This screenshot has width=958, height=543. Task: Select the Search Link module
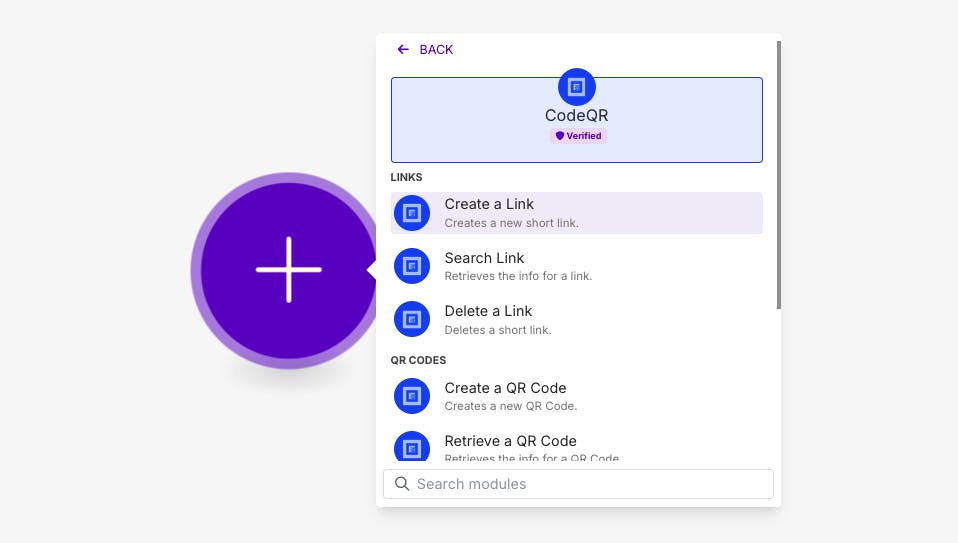pyautogui.click(x=576, y=266)
